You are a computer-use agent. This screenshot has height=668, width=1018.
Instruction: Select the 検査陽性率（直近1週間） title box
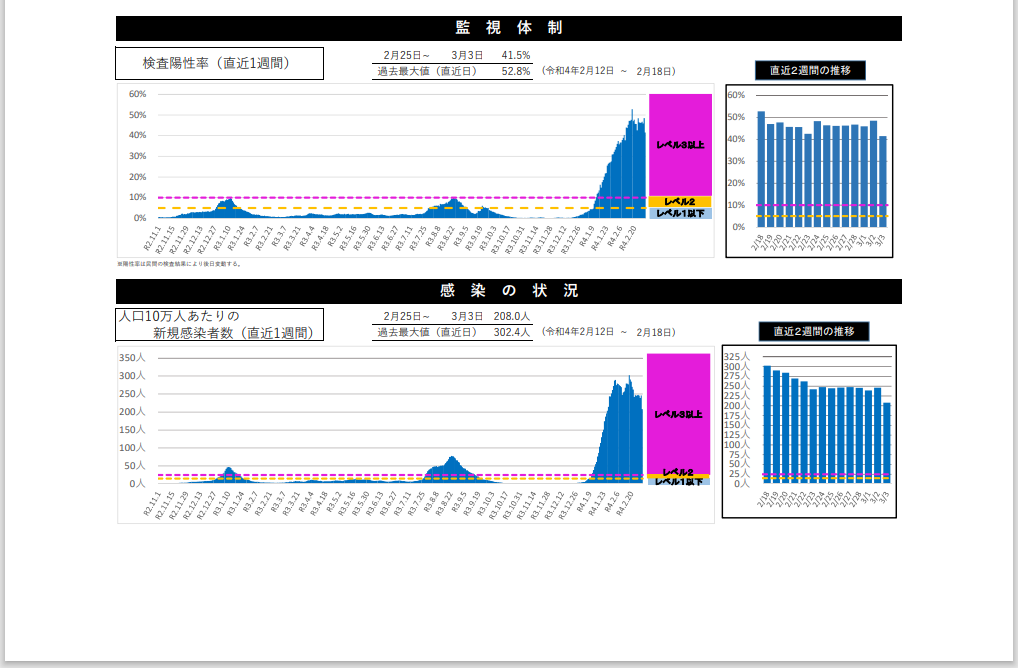coord(219,63)
